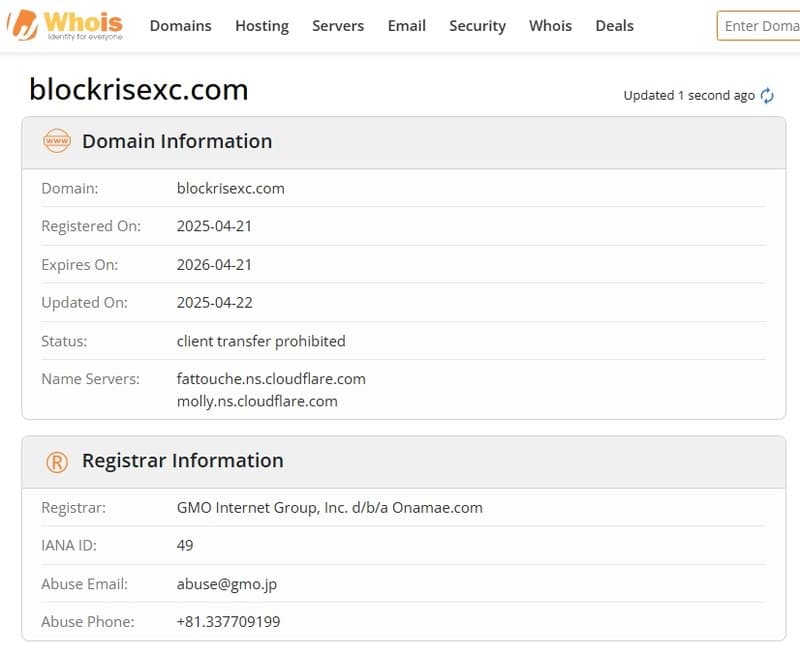Click the refresh icon beside Updated text

click(767, 96)
